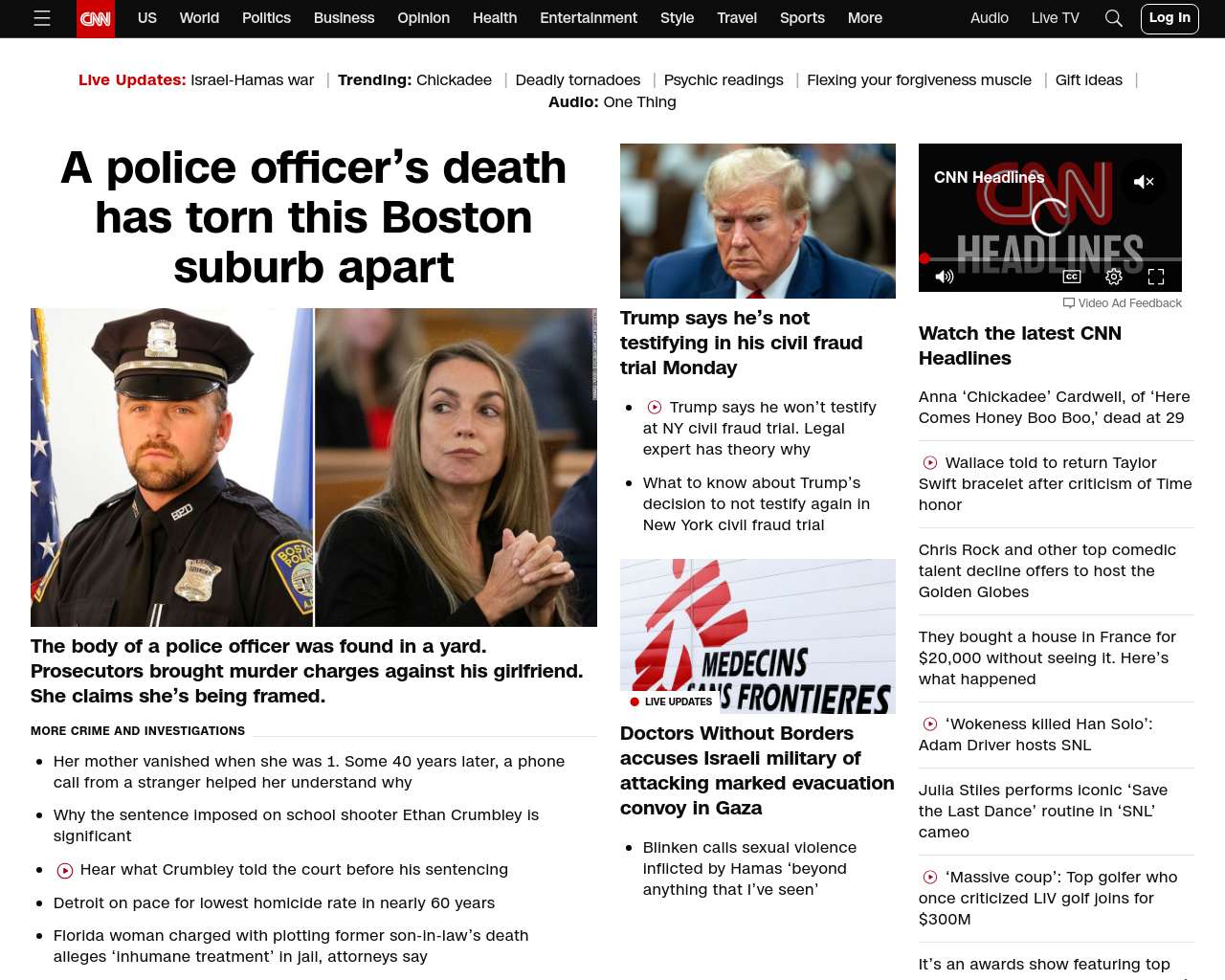
Task: Open the World section
Action: tap(199, 18)
